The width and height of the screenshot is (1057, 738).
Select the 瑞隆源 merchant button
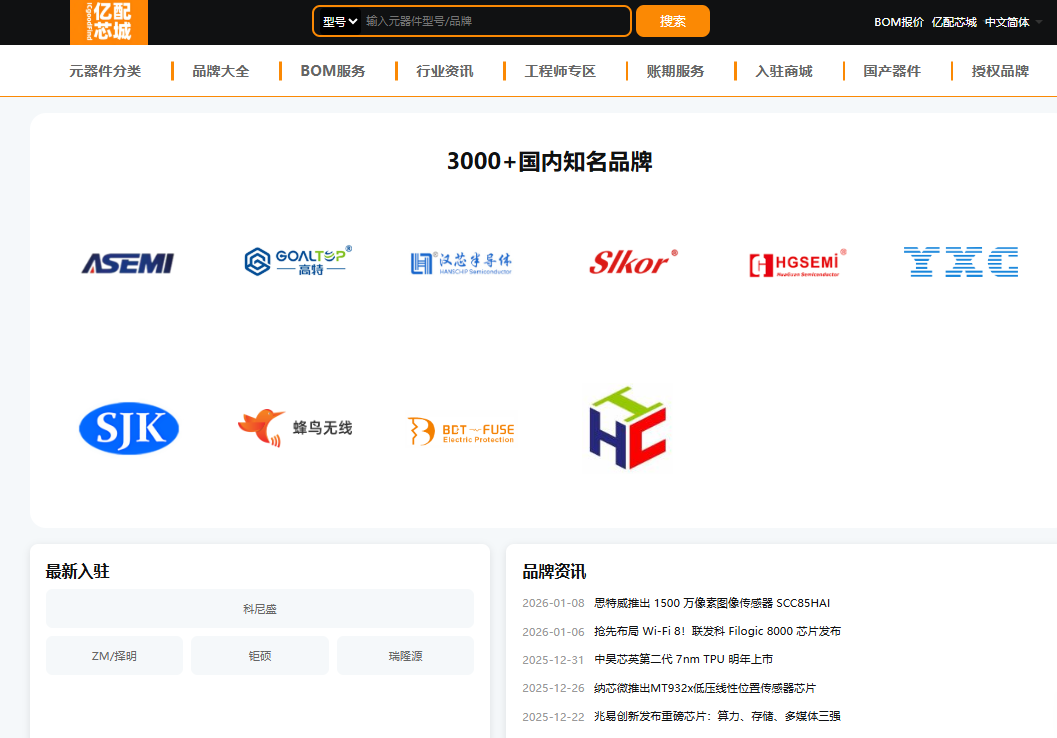click(405, 655)
